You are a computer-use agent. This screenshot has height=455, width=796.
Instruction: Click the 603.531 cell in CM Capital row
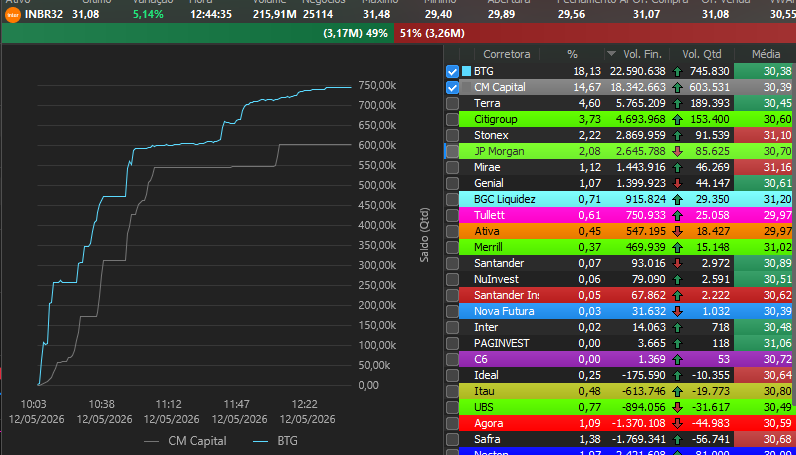click(x=709, y=87)
